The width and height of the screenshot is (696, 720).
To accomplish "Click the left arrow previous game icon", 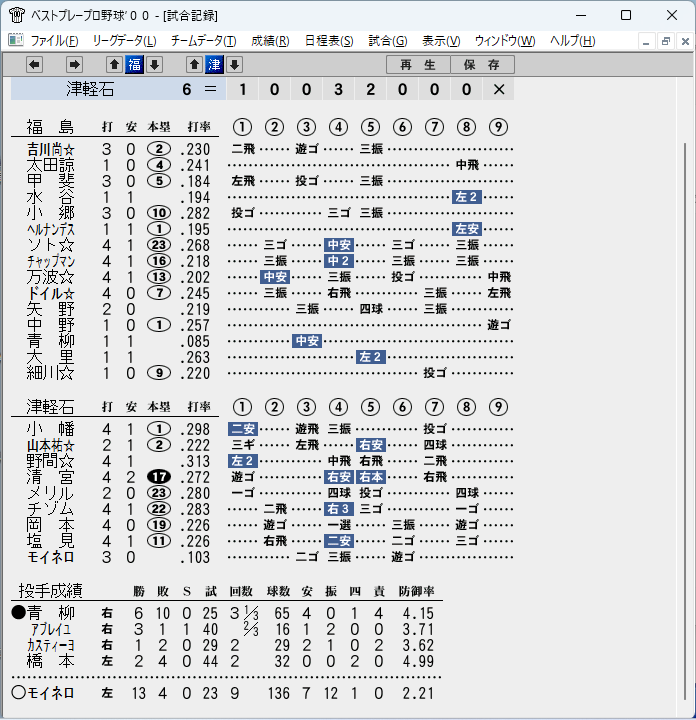I will click(34, 65).
